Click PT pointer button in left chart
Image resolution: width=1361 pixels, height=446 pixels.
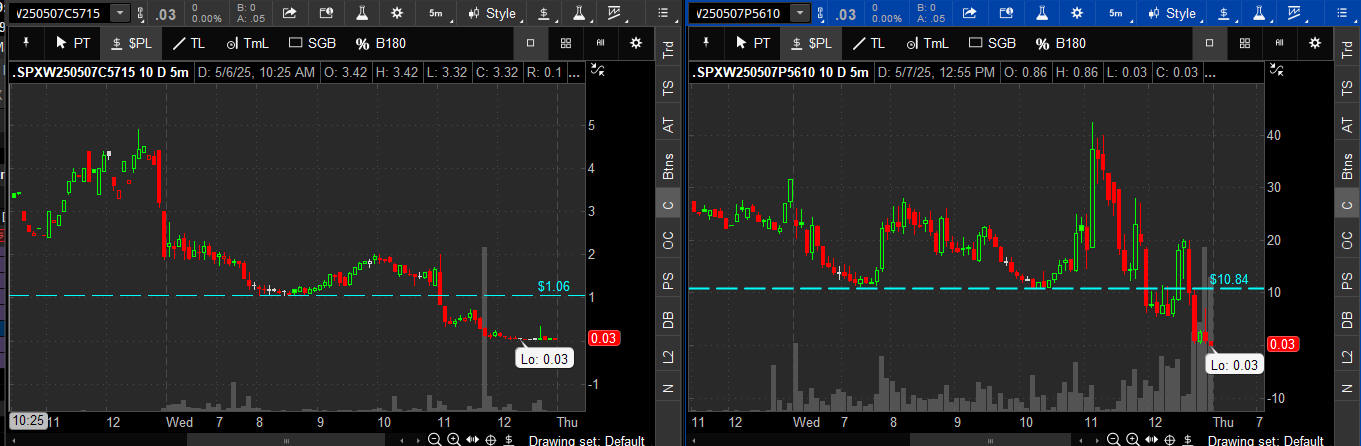click(x=73, y=43)
